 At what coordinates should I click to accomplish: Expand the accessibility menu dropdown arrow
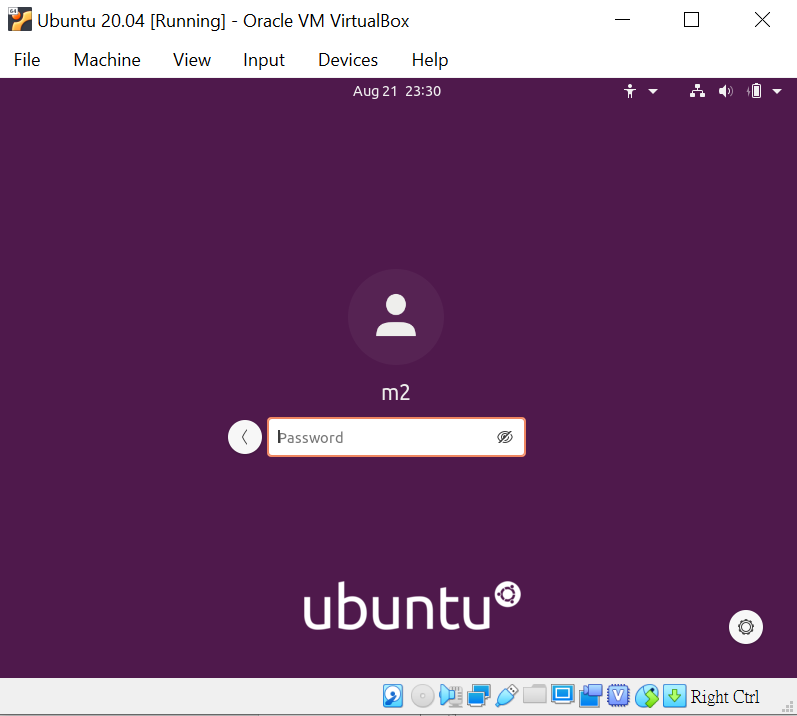(653, 91)
